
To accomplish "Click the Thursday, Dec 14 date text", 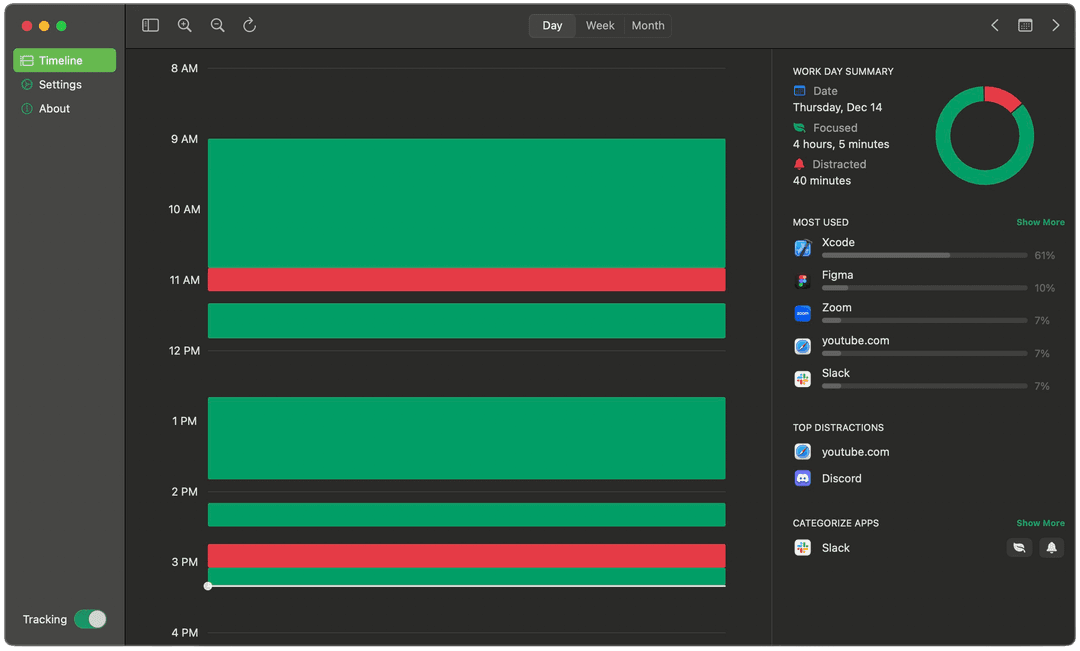I will 837,107.
